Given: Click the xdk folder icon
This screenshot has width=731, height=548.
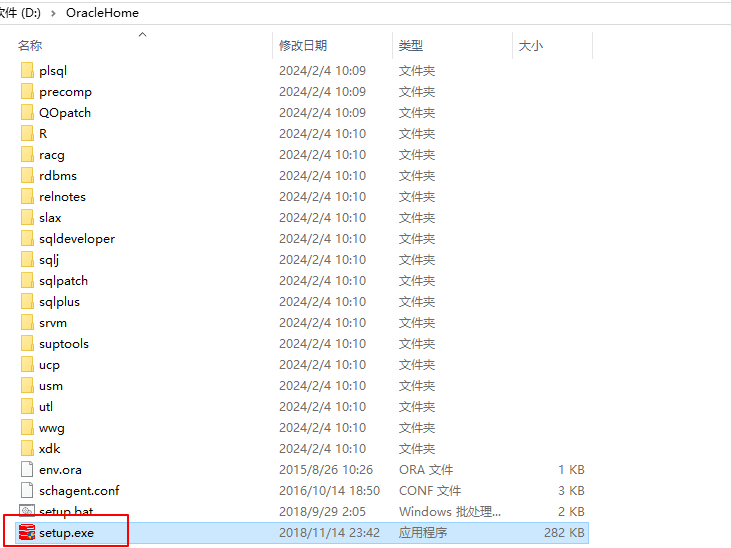Looking at the screenshot, I should [27, 448].
